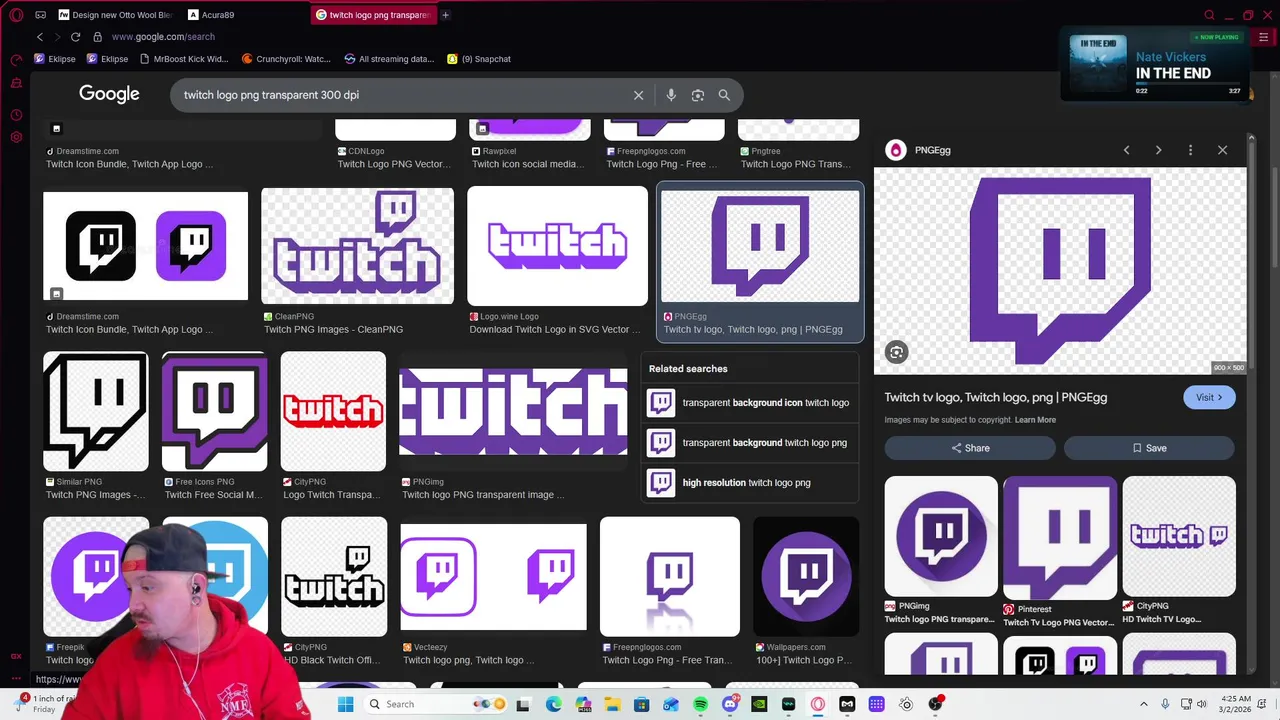Expand the system tray hidden icons chevron
The width and height of the screenshot is (1280, 720).
(1144, 704)
